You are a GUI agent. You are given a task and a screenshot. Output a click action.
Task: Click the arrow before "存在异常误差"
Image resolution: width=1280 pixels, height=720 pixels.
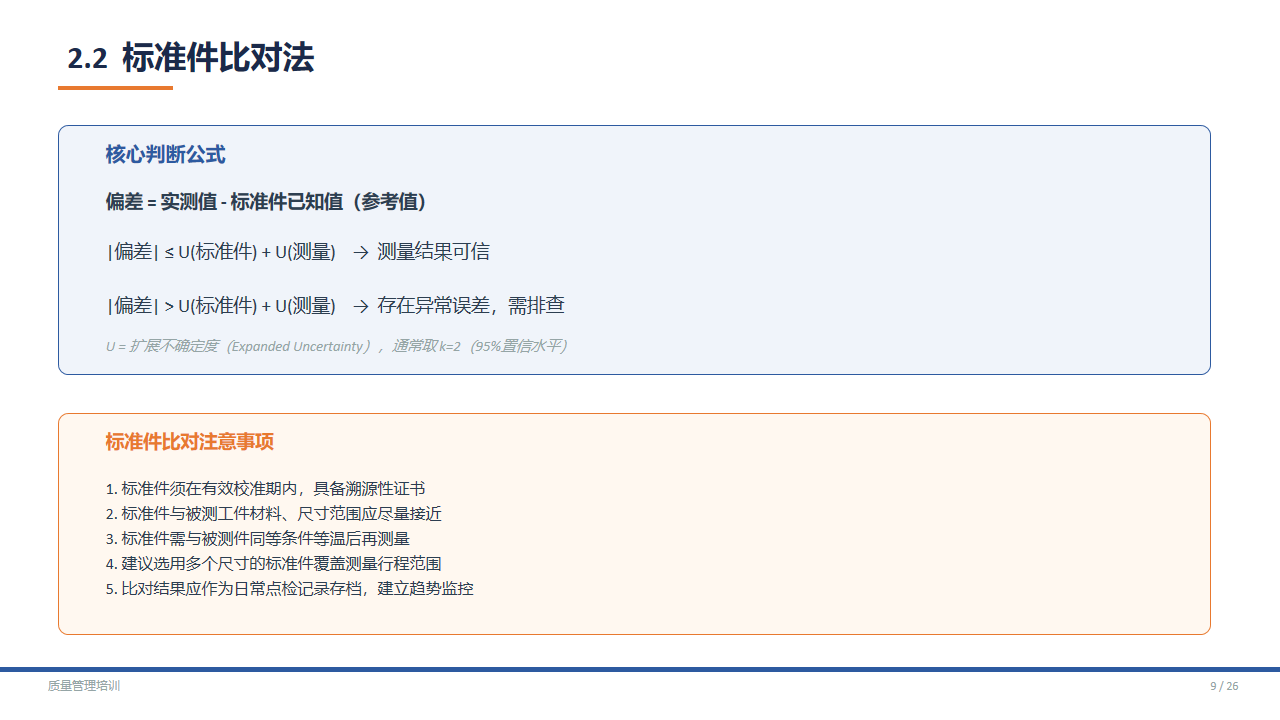[361, 307]
